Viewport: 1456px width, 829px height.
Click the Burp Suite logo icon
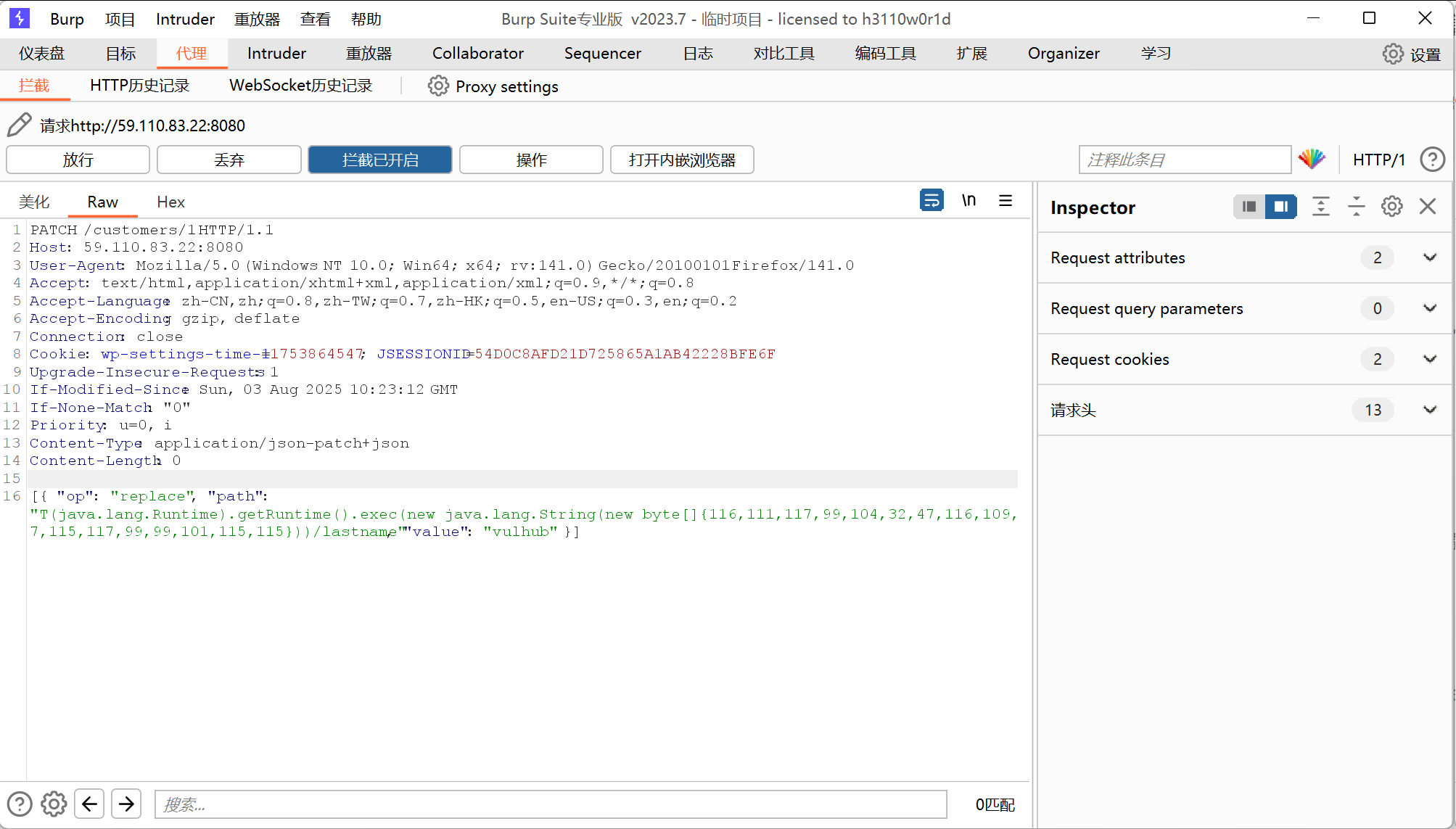(x=20, y=18)
